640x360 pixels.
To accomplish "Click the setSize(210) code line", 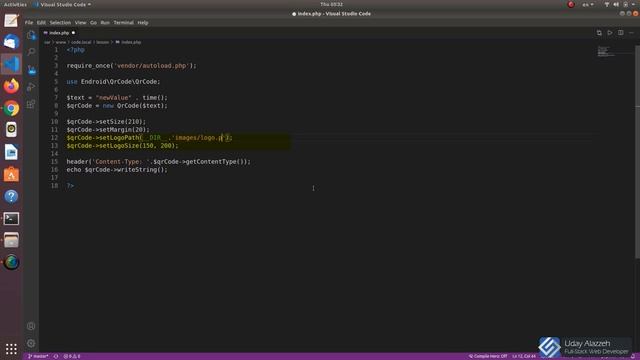I will point(106,122).
